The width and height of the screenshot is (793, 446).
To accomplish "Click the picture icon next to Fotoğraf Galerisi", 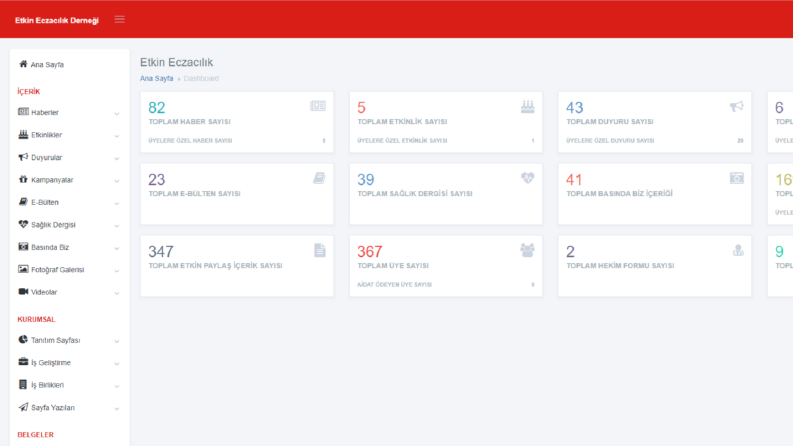I will pyautogui.click(x=23, y=269).
